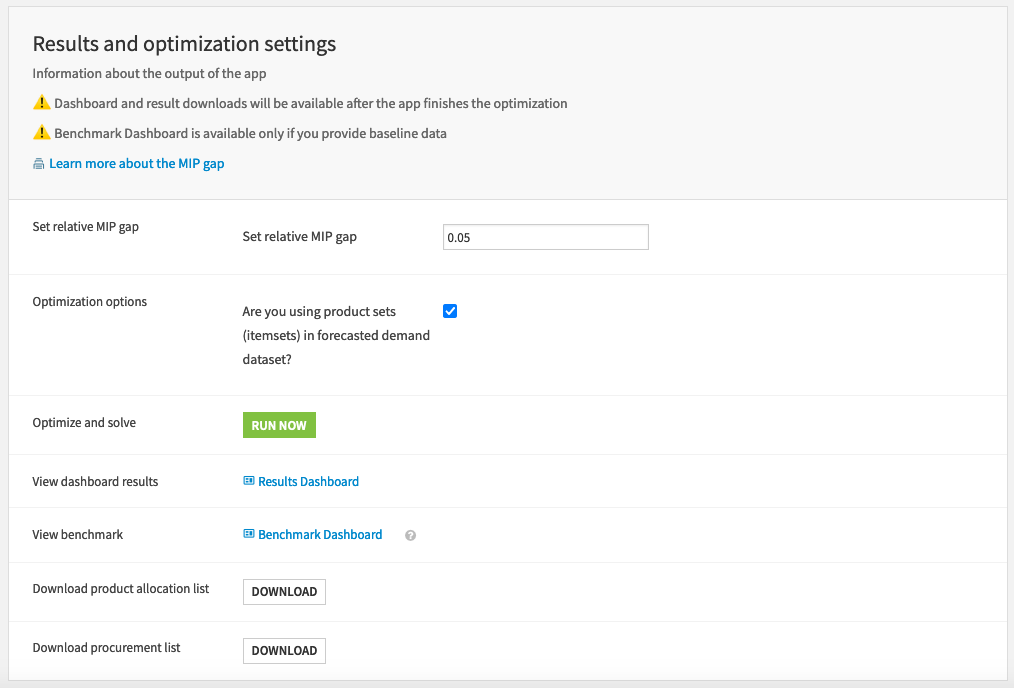Click the 'View dashboard results' label
1014x688 pixels.
click(95, 482)
